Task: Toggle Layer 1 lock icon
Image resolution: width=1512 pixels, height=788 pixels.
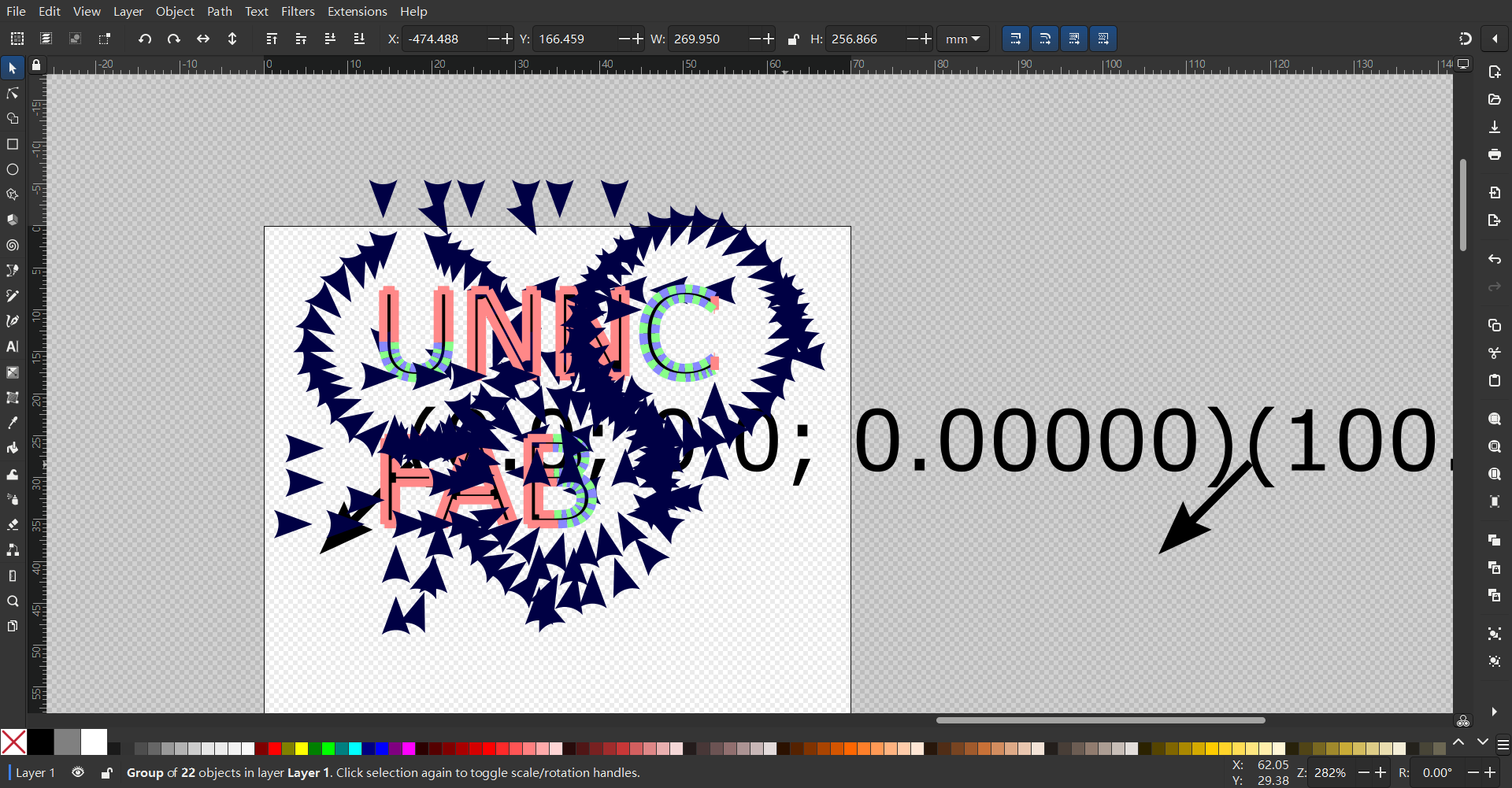Action: click(x=106, y=772)
